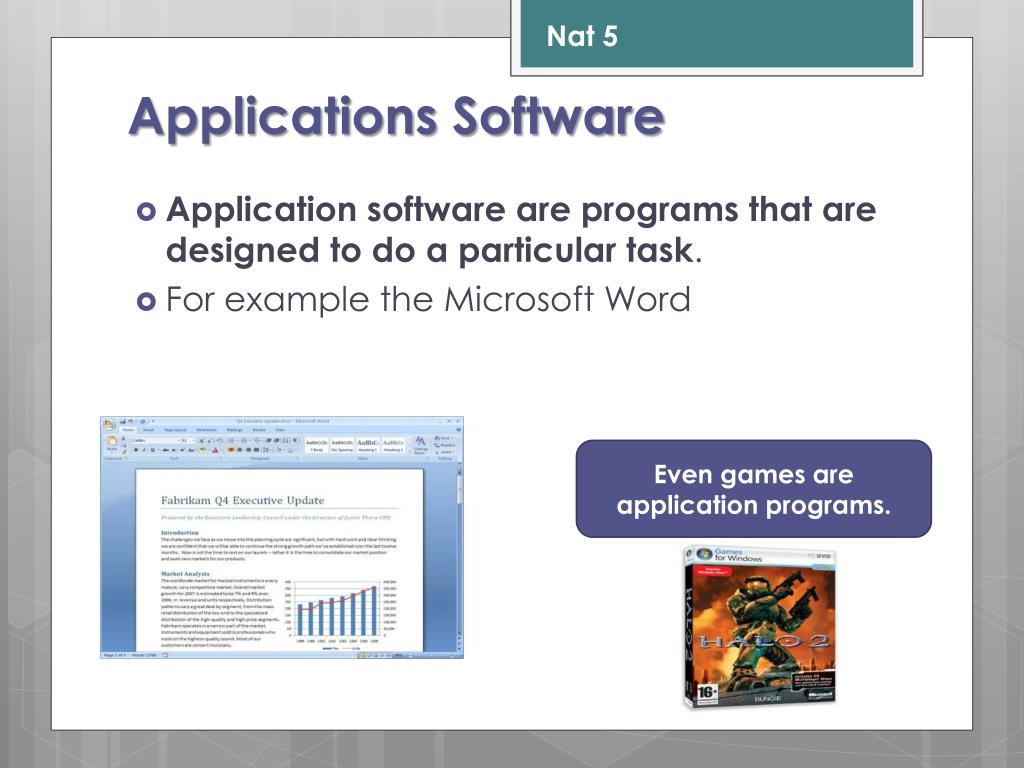Click the 'Introduction' heading in the document

tap(180, 532)
